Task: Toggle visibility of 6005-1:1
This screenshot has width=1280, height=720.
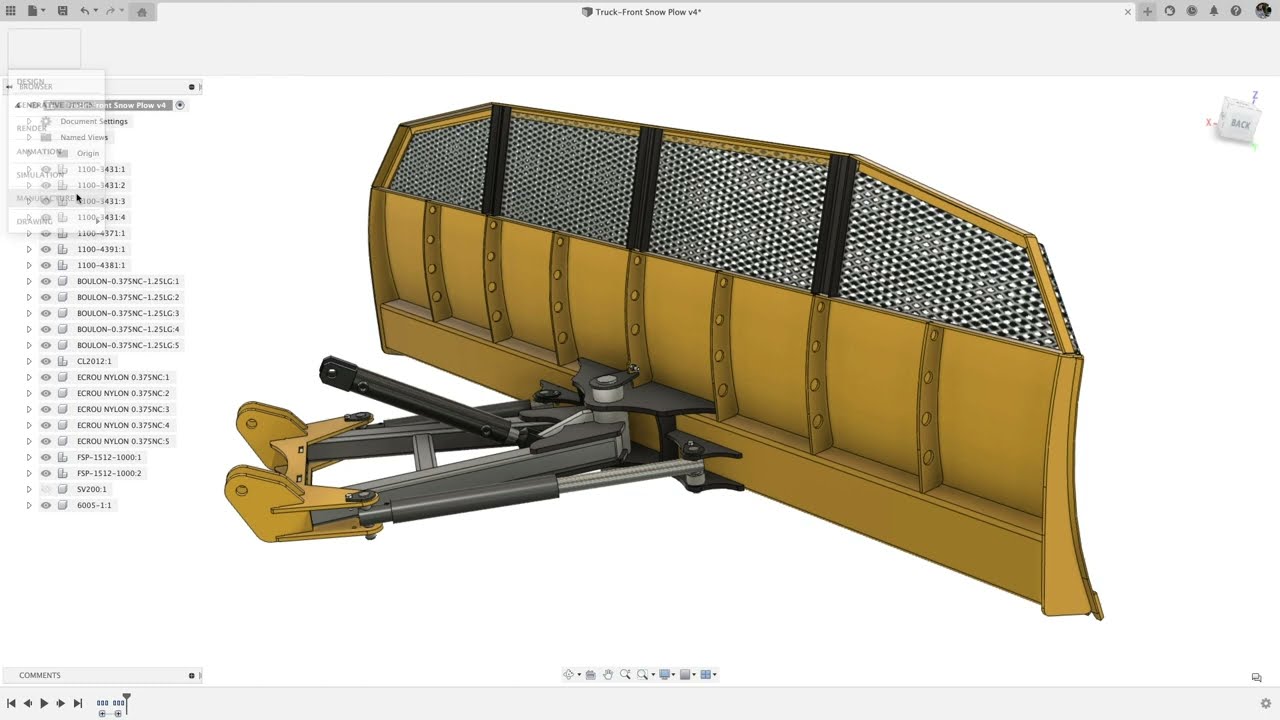Action: [46, 505]
